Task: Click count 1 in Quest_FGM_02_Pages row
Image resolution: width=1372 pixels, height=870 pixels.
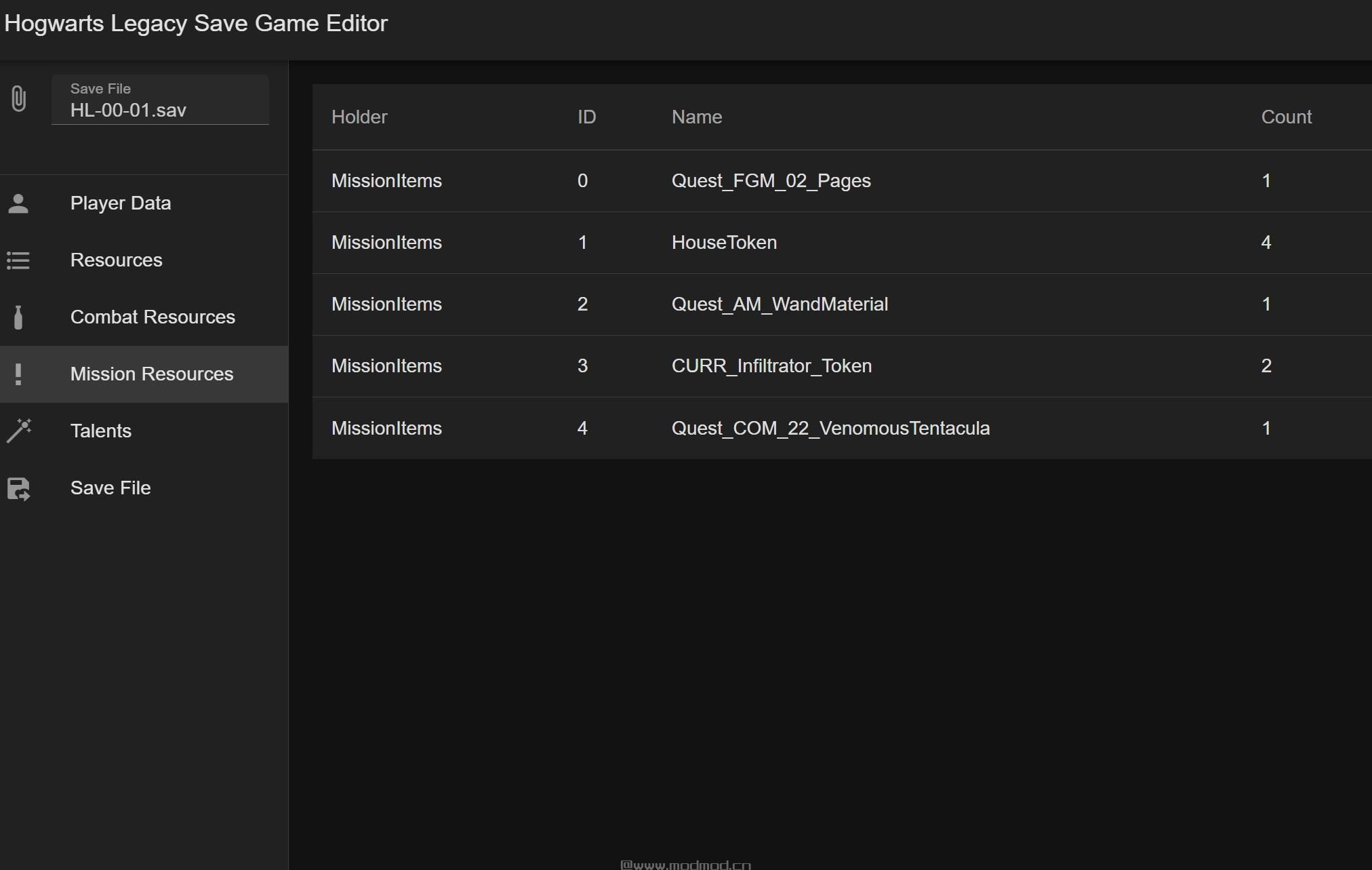Action: (x=1266, y=181)
